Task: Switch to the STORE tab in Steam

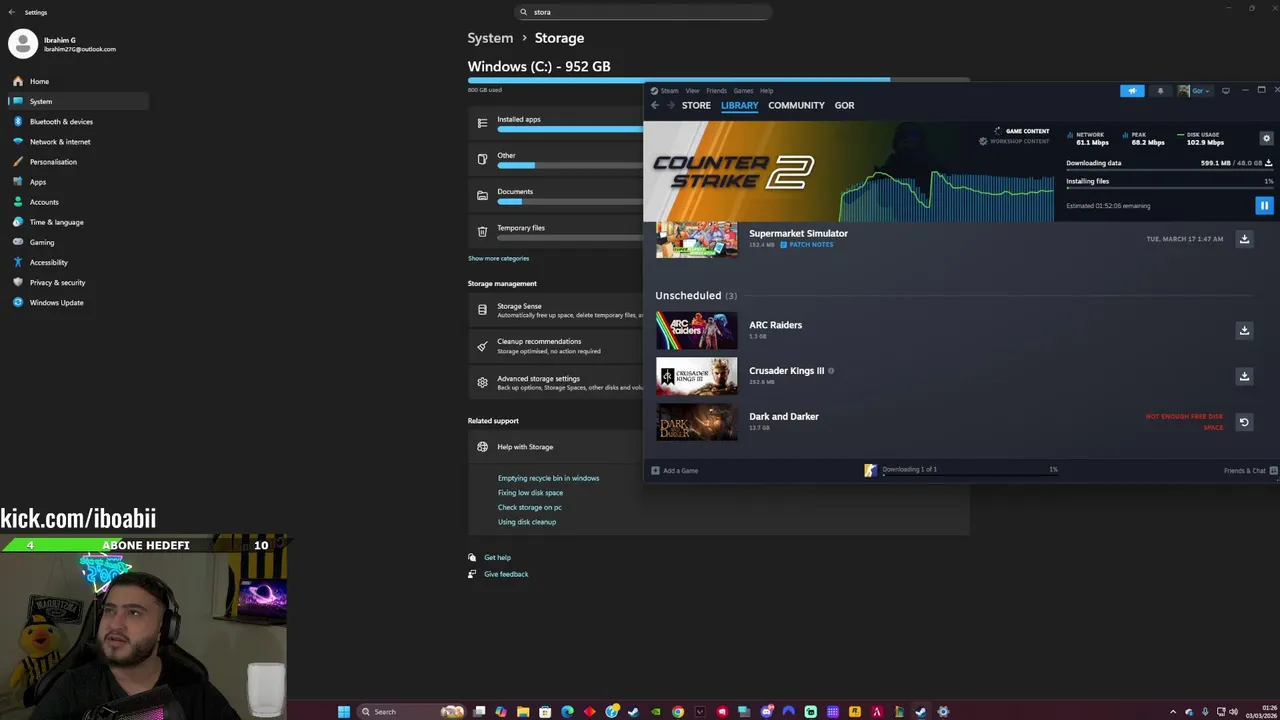Action: pyautogui.click(x=696, y=105)
